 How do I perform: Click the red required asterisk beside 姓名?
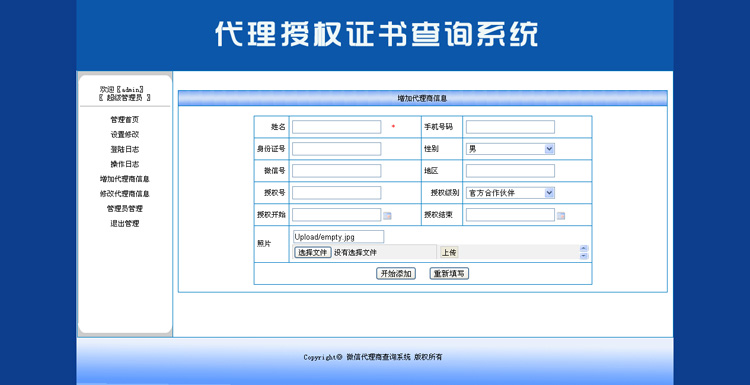(393, 126)
